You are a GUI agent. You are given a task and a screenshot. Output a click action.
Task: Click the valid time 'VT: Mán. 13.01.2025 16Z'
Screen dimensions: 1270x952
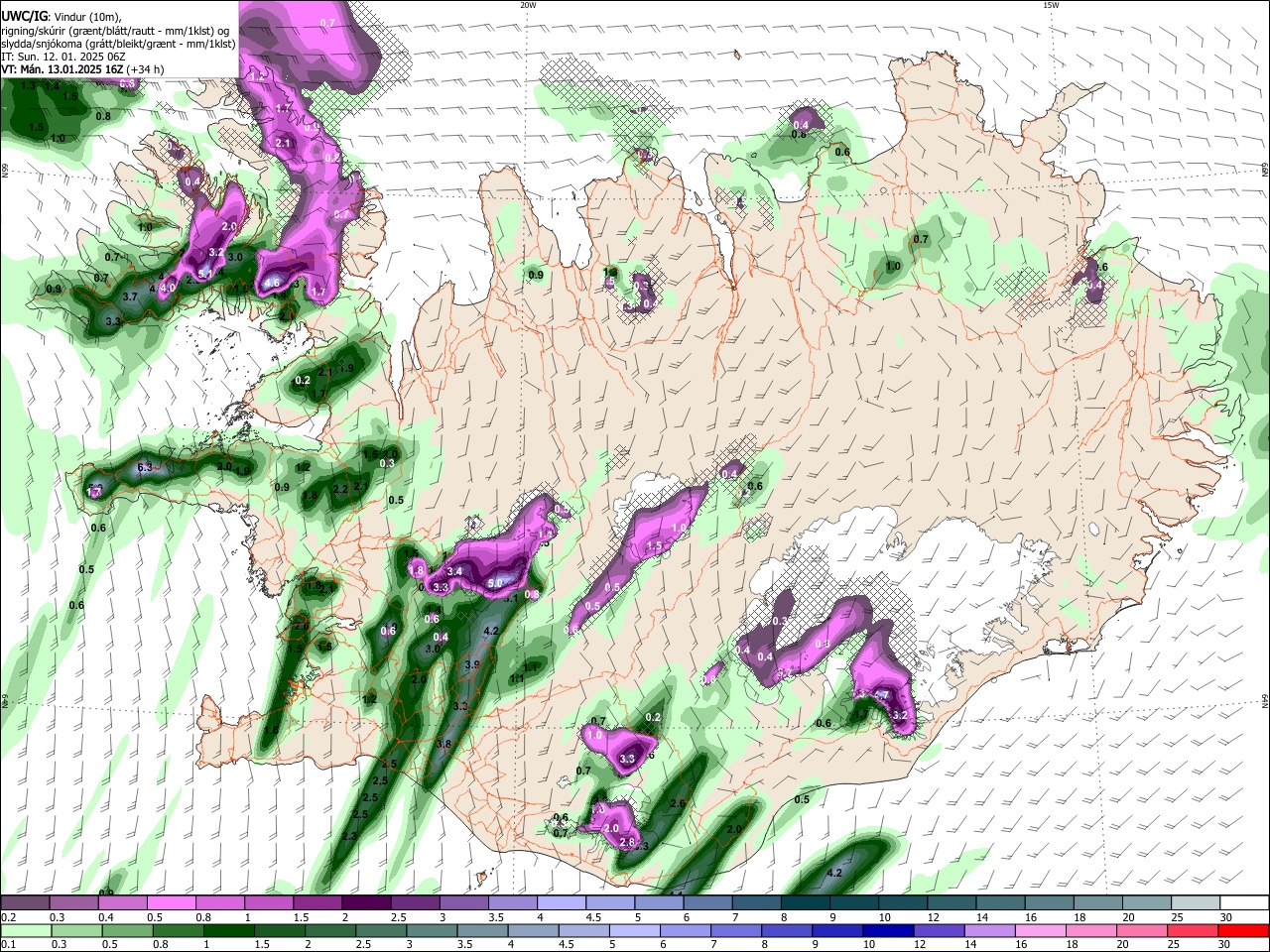tap(63, 69)
